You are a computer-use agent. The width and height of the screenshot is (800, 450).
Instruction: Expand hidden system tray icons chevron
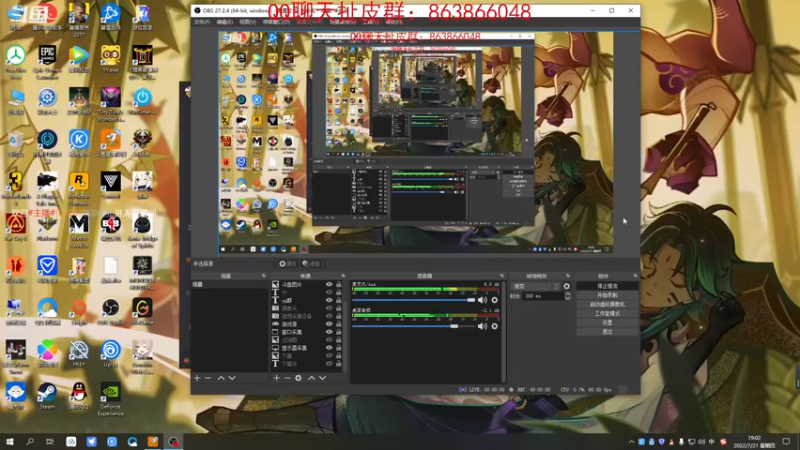(x=632, y=442)
